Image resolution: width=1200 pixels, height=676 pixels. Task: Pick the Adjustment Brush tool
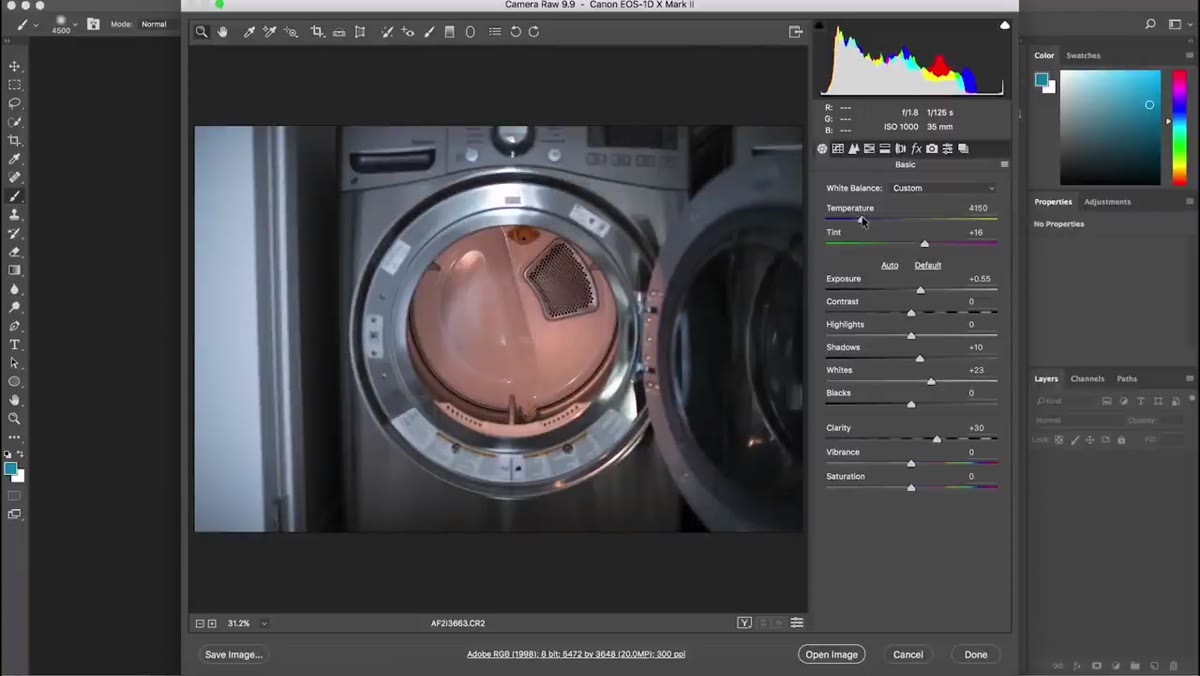(429, 32)
